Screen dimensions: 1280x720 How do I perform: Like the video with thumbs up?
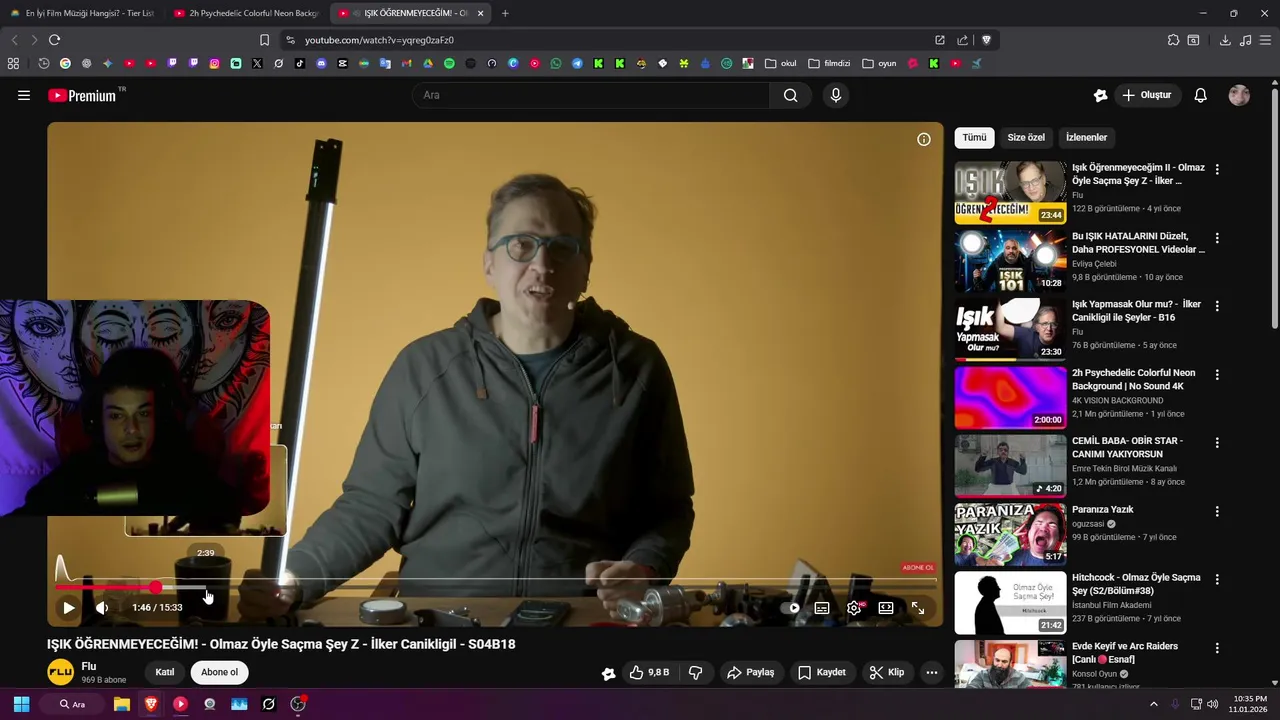coord(649,672)
